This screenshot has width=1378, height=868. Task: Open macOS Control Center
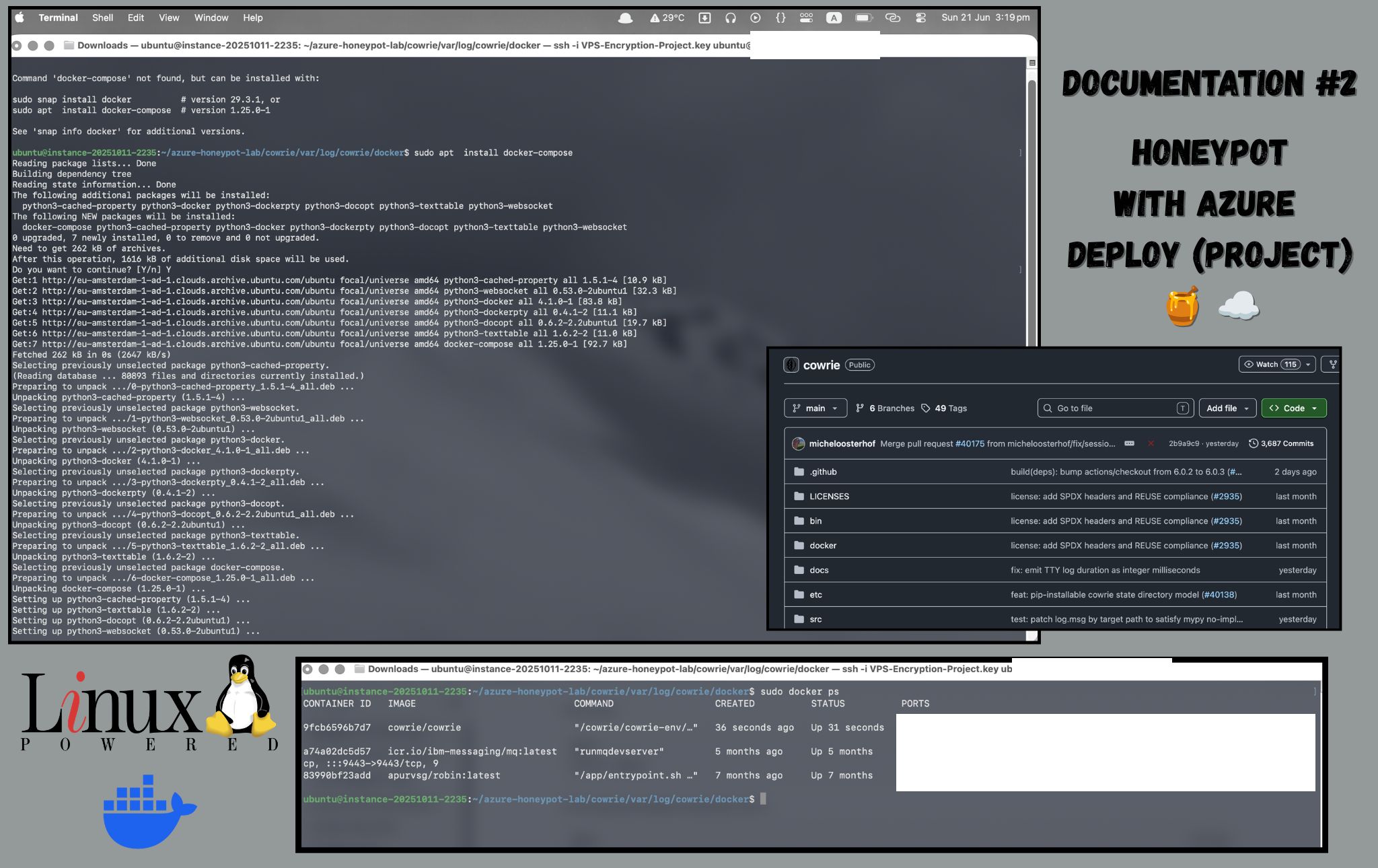(x=920, y=18)
